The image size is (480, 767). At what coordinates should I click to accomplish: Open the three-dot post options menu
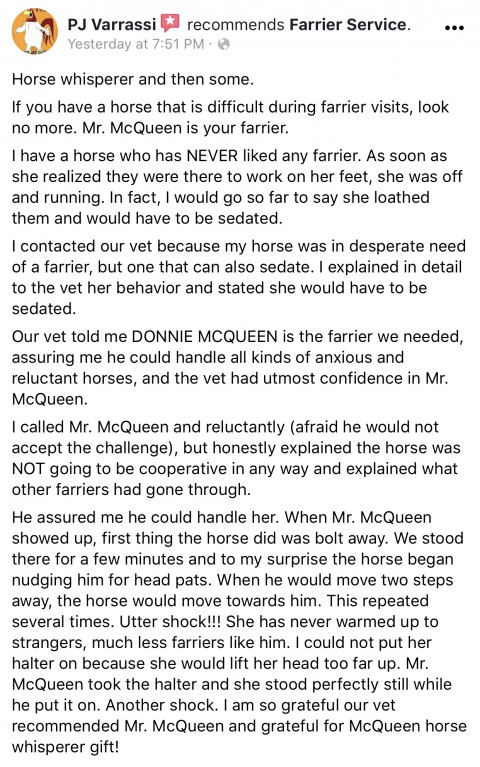click(454, 28)
